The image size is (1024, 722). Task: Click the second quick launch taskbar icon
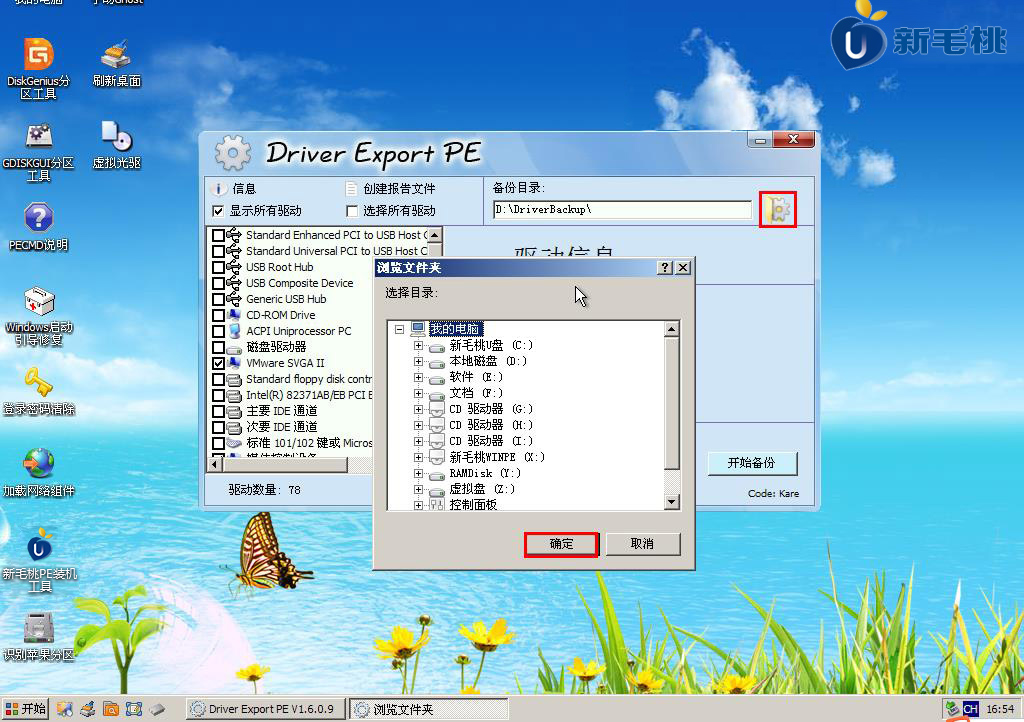tap(88, 709)
